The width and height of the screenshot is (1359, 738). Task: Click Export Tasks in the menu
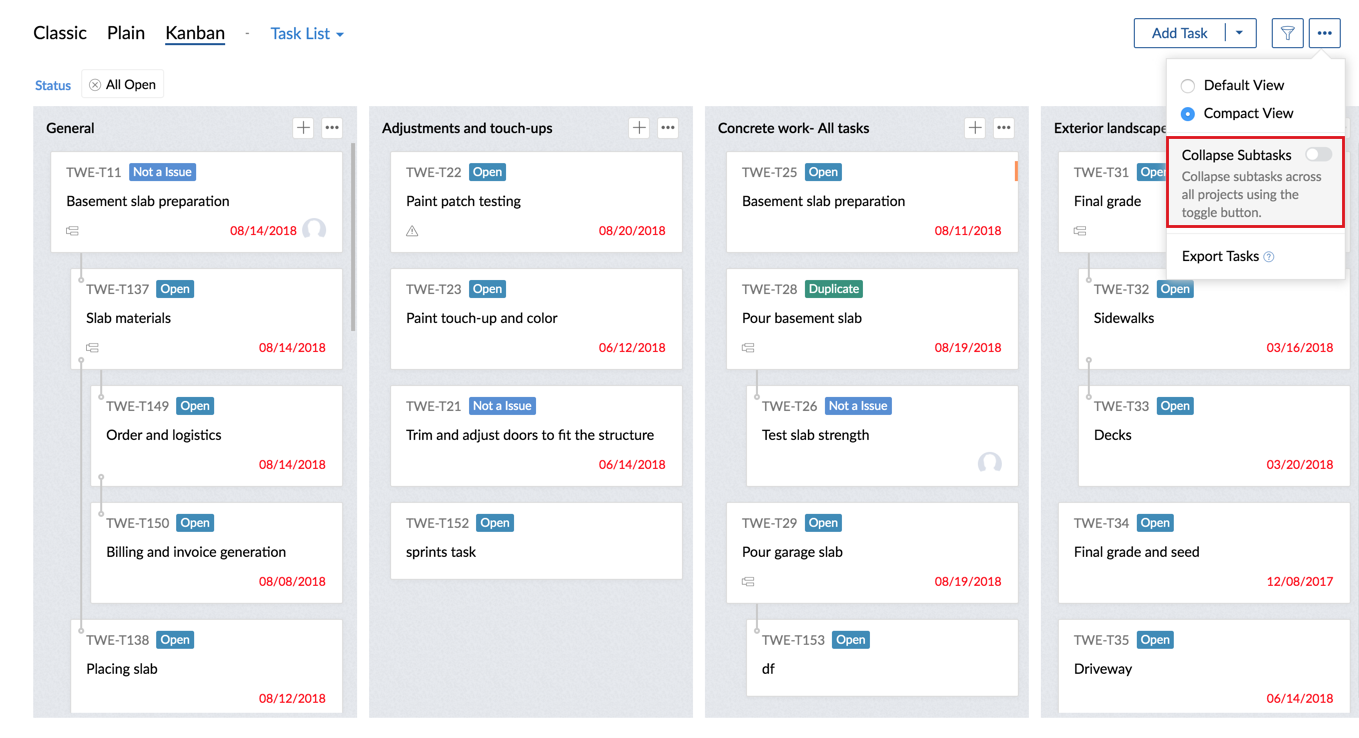(1220, 256)
